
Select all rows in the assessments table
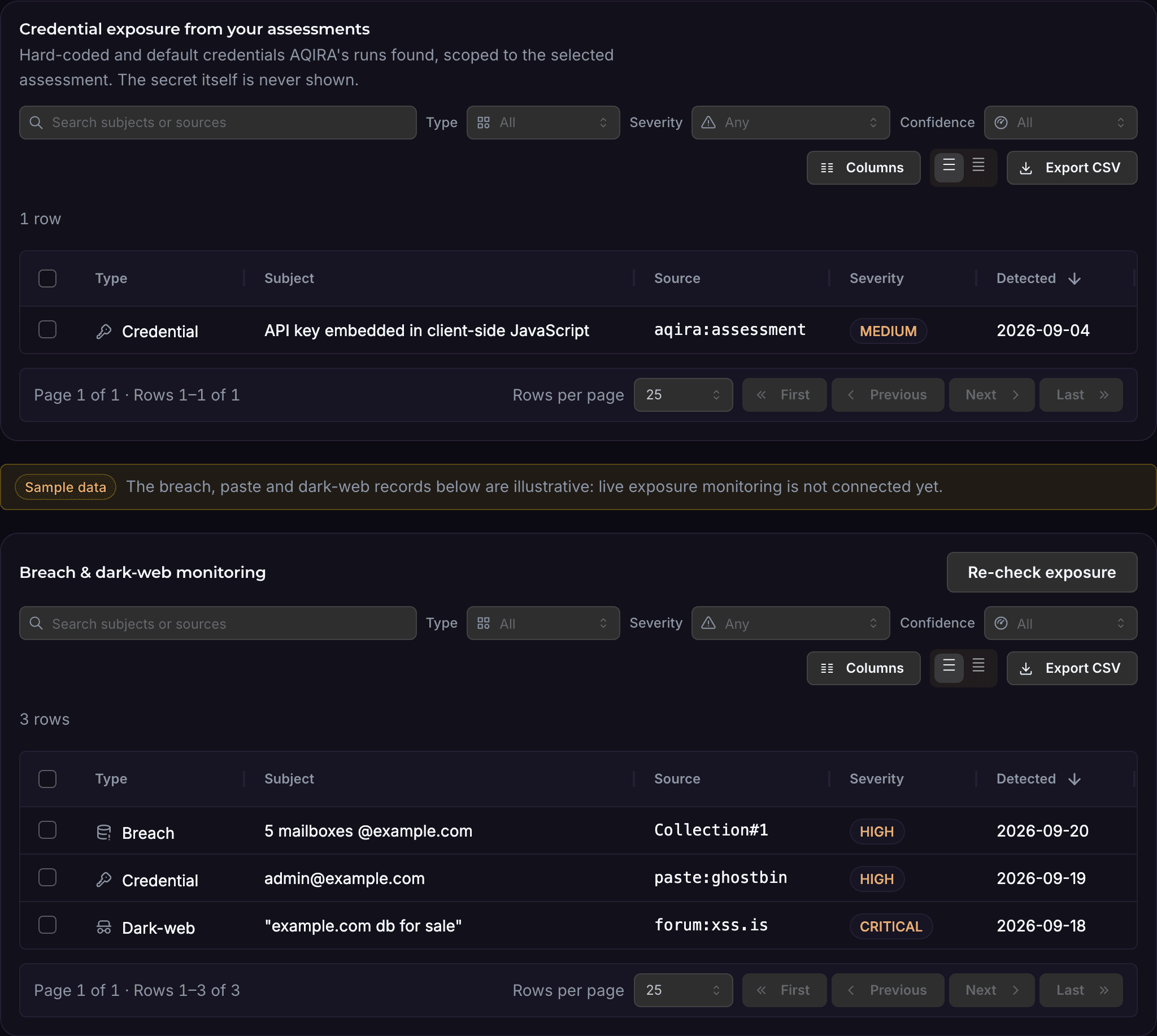(x=47, y=278)
